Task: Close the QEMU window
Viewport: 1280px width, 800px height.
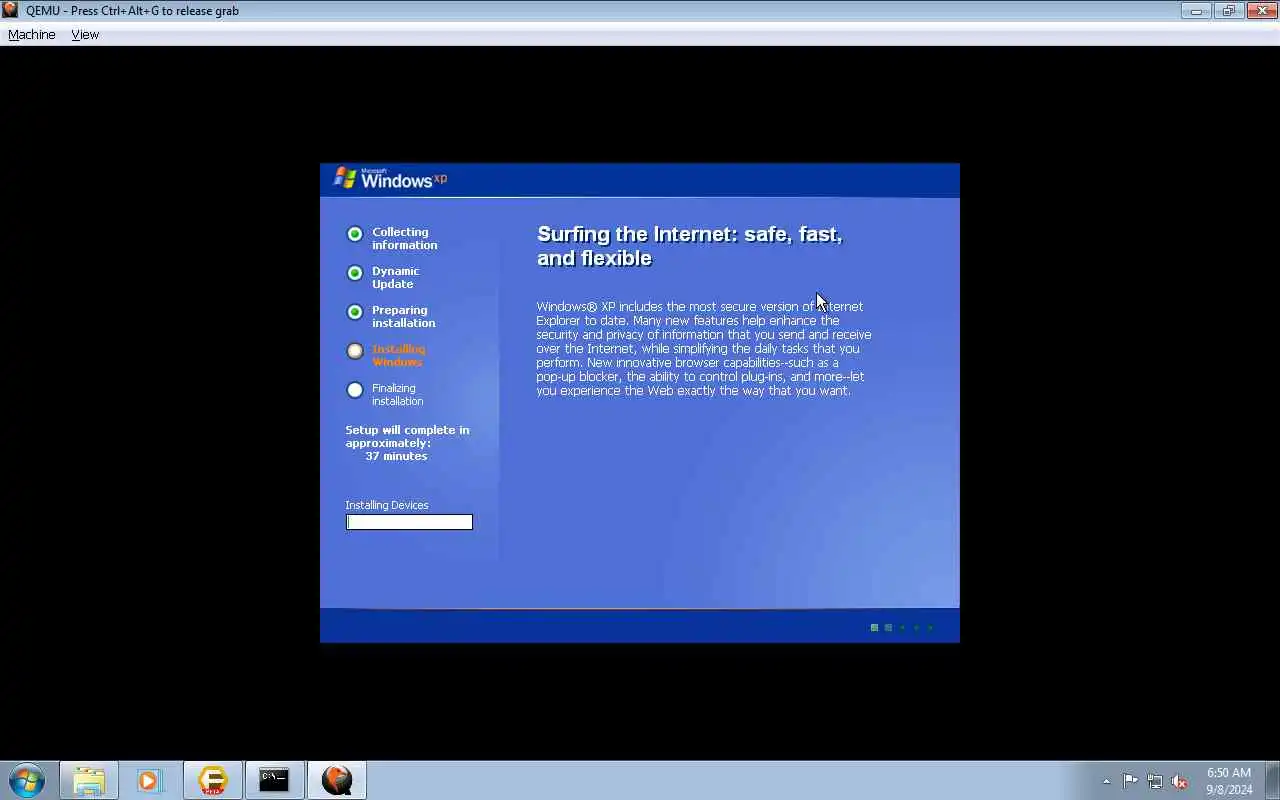Action: coord(1262,11)
